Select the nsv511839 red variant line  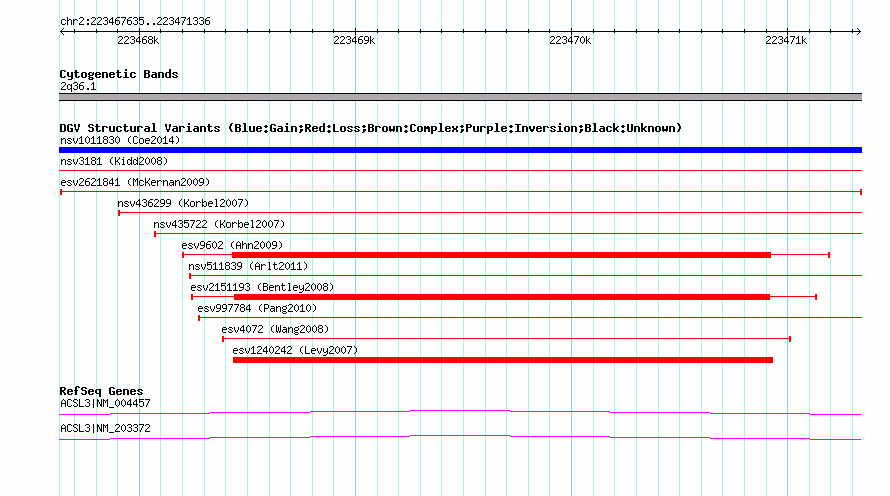(526, 276)
